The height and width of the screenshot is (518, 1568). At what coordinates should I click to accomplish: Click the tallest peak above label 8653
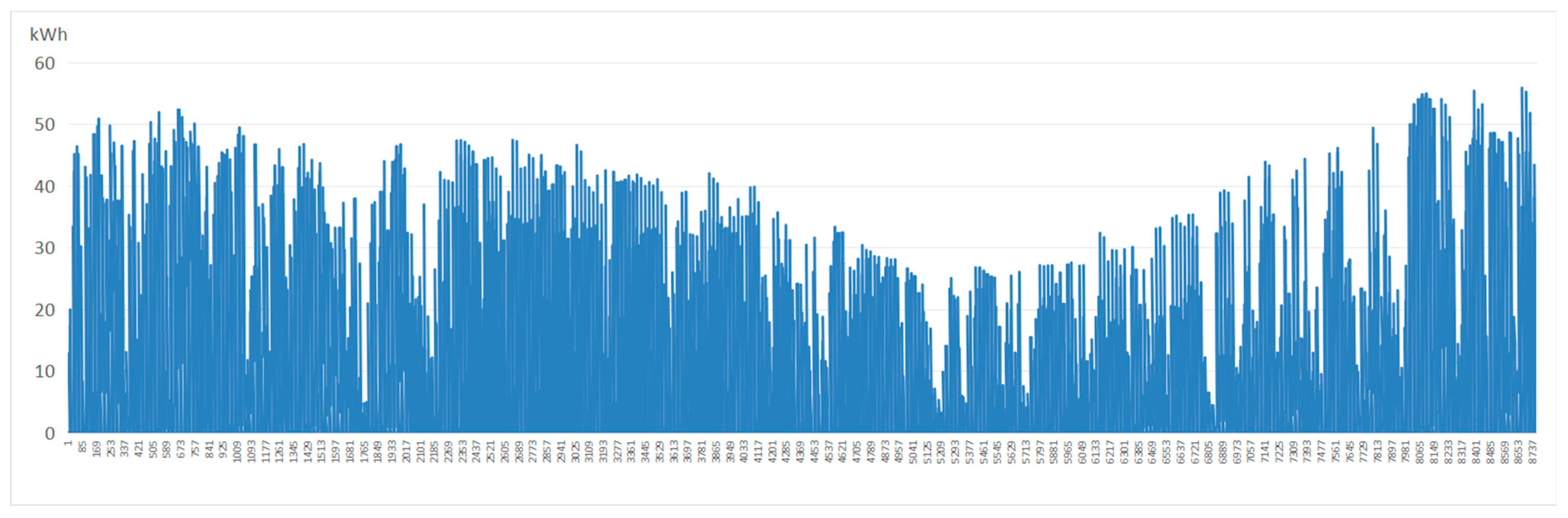click(1521, 89)
